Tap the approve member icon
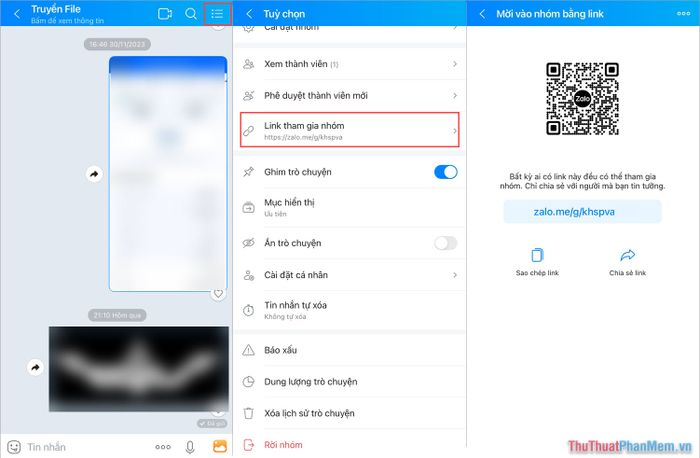Screen dimensions: 700x458 point(249,96)
